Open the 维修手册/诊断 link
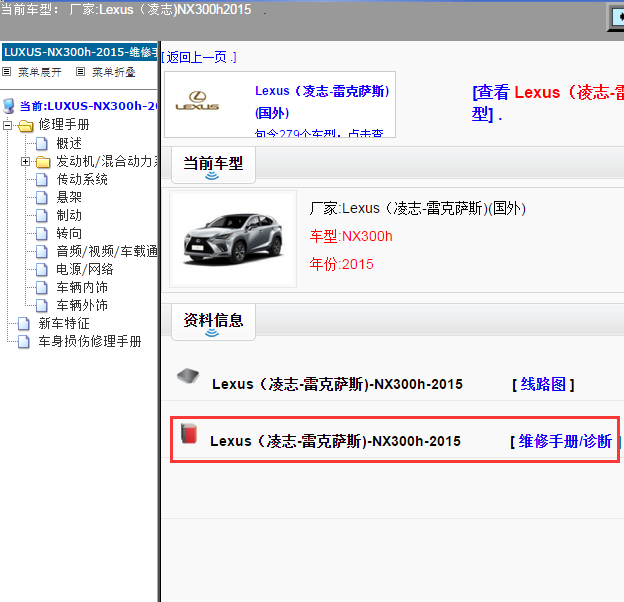The height and width of the screenshot is (602, 624). (565, 441)
